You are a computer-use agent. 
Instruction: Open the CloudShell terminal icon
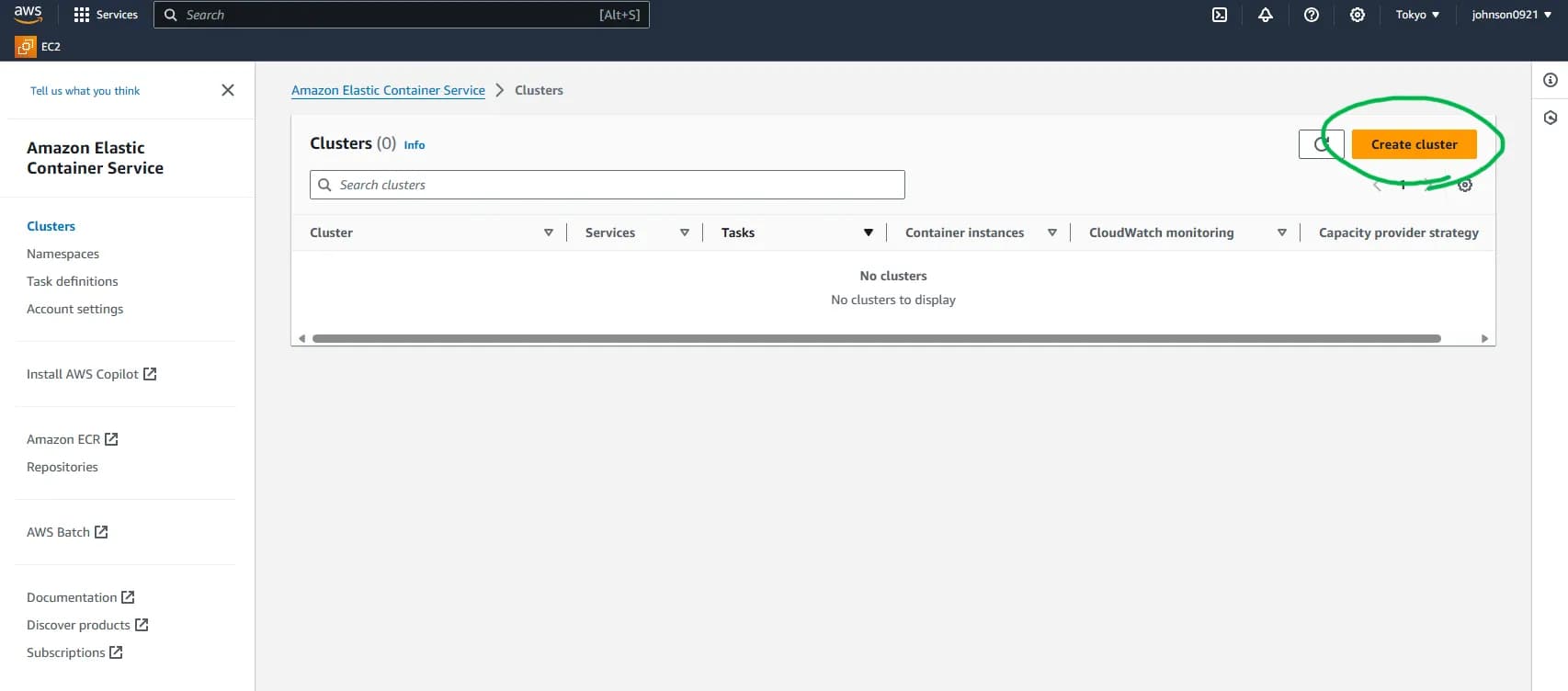pos(1220,15)
